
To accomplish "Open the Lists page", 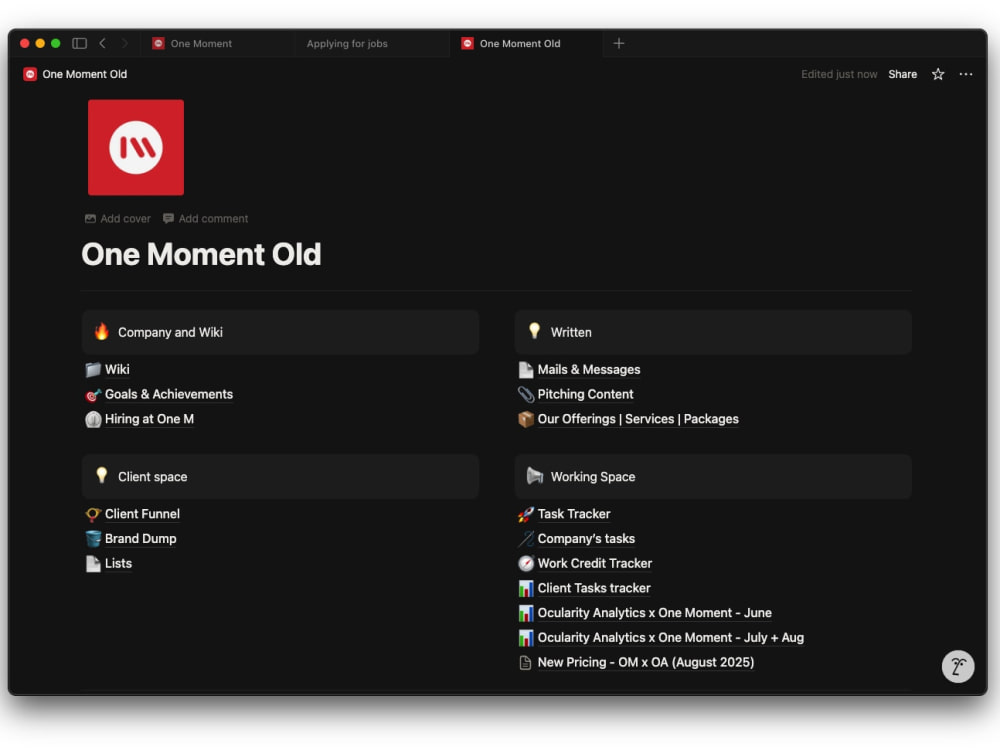I will (118, 563).
